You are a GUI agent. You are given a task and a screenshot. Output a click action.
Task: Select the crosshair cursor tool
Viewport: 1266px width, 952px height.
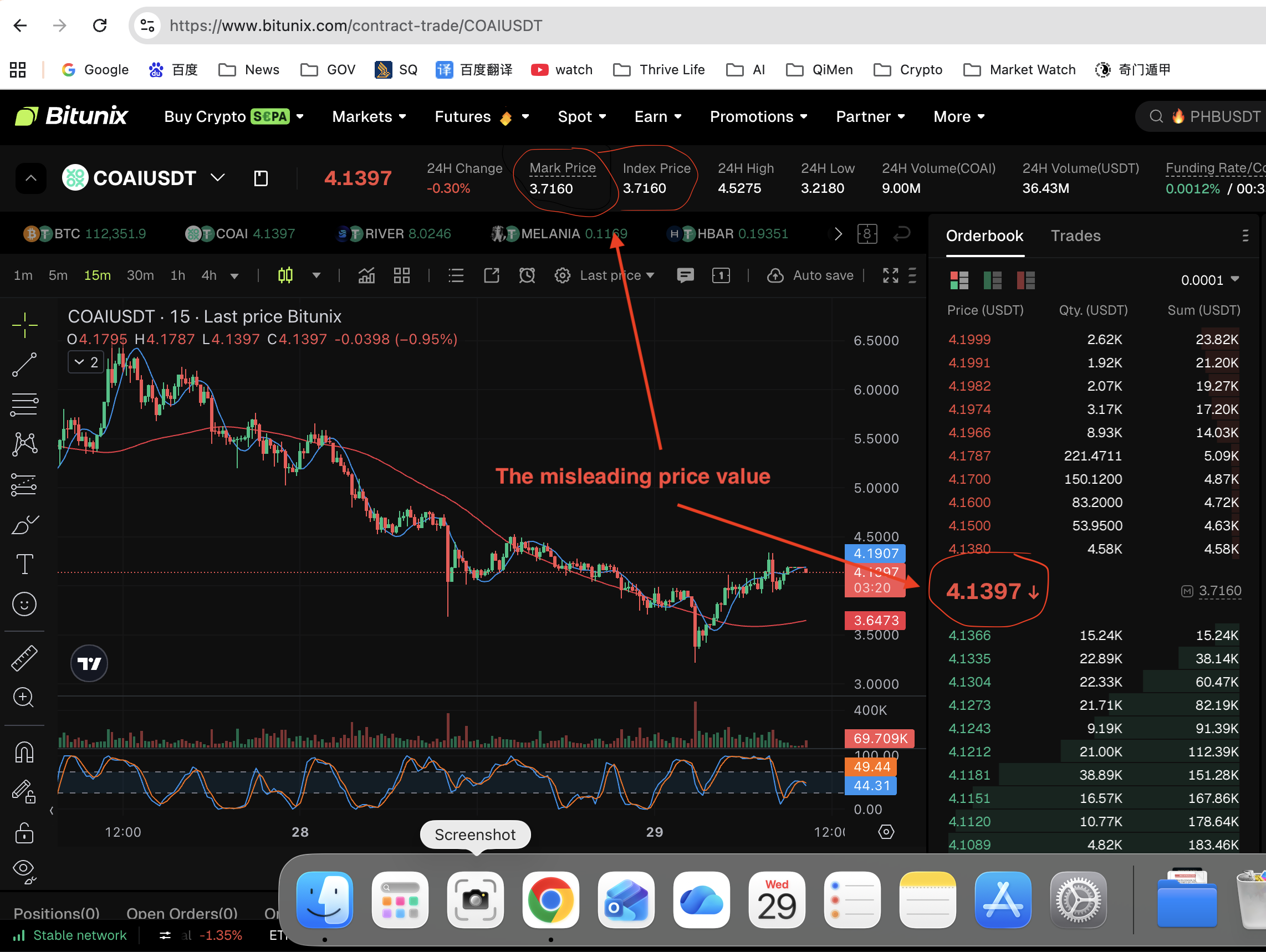(24, 325)
